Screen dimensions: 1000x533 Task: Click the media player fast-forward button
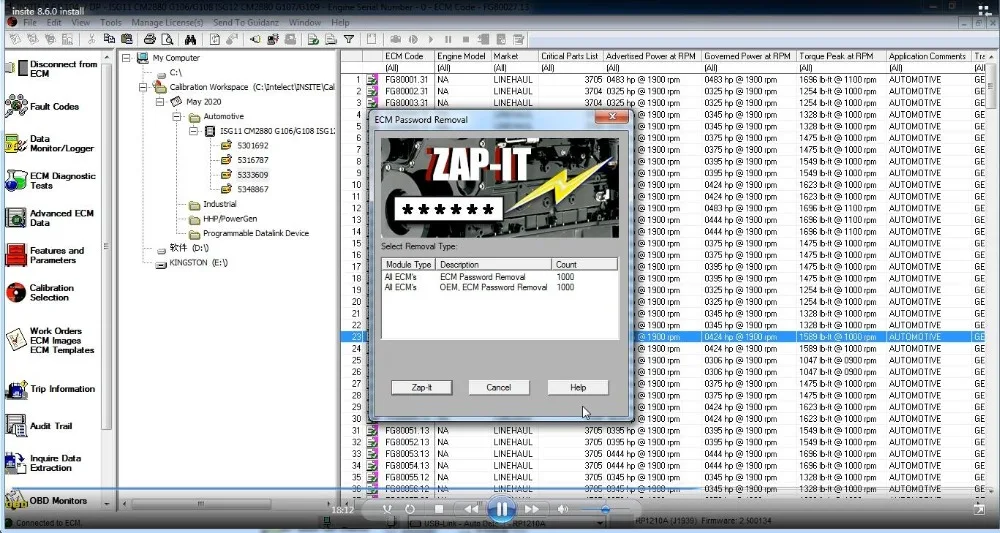click(531, 509)
